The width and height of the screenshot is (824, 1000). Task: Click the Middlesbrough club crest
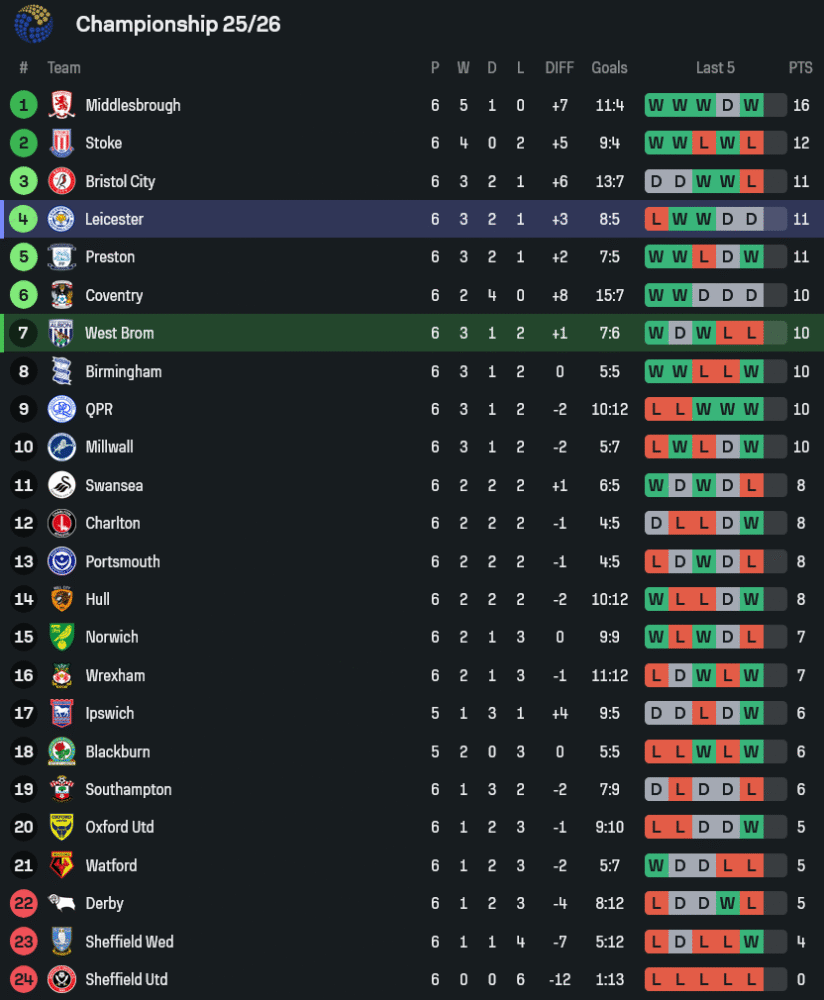pos(62,105)
